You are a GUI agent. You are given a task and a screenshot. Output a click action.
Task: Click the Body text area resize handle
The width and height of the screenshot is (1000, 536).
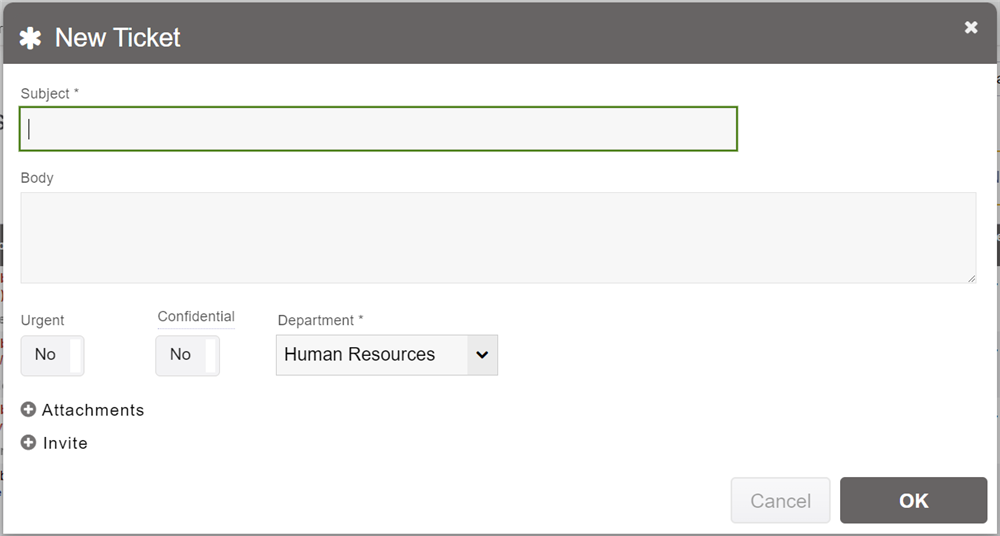[x=970, y=277]
